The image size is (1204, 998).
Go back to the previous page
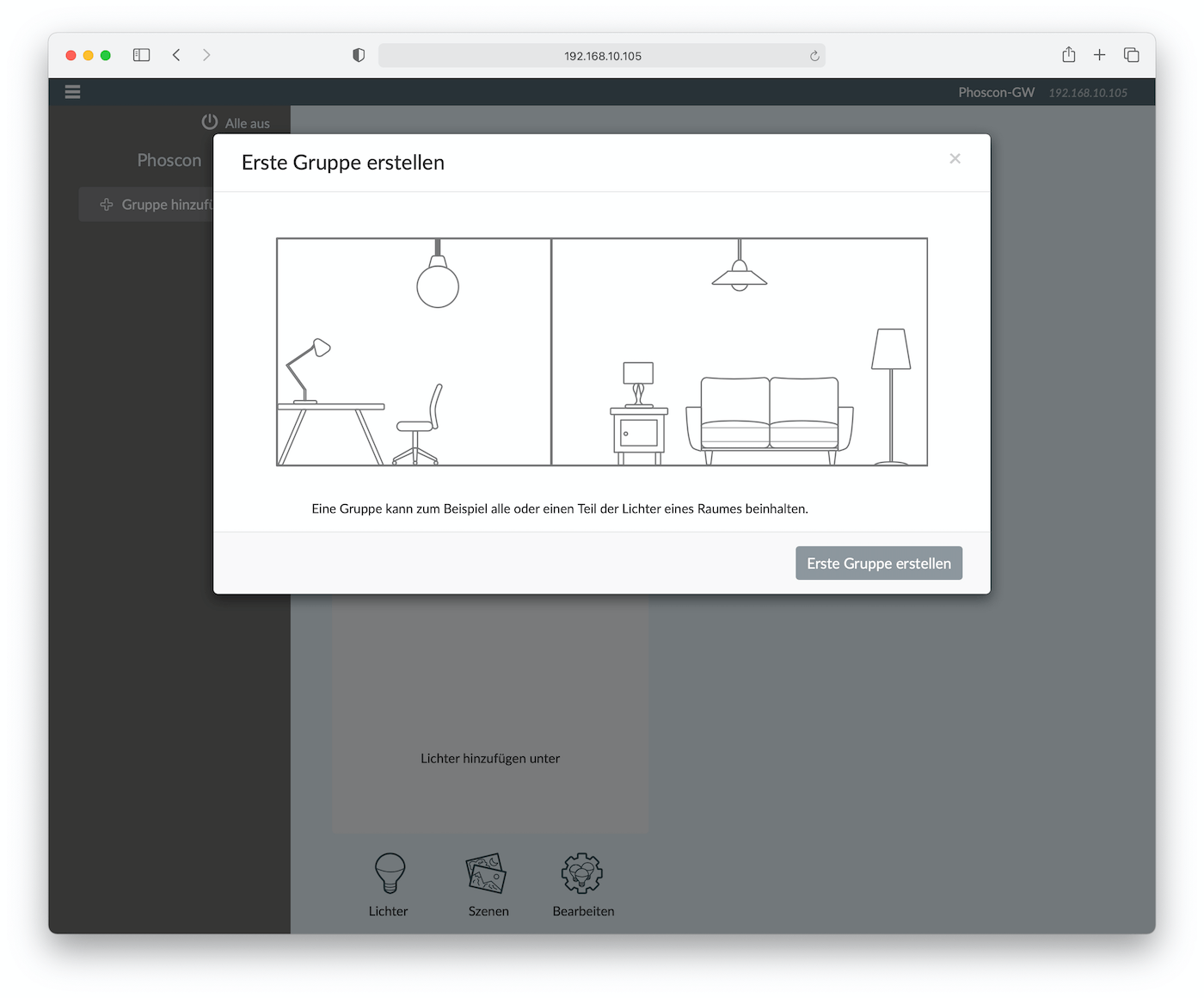pos(176,55)
